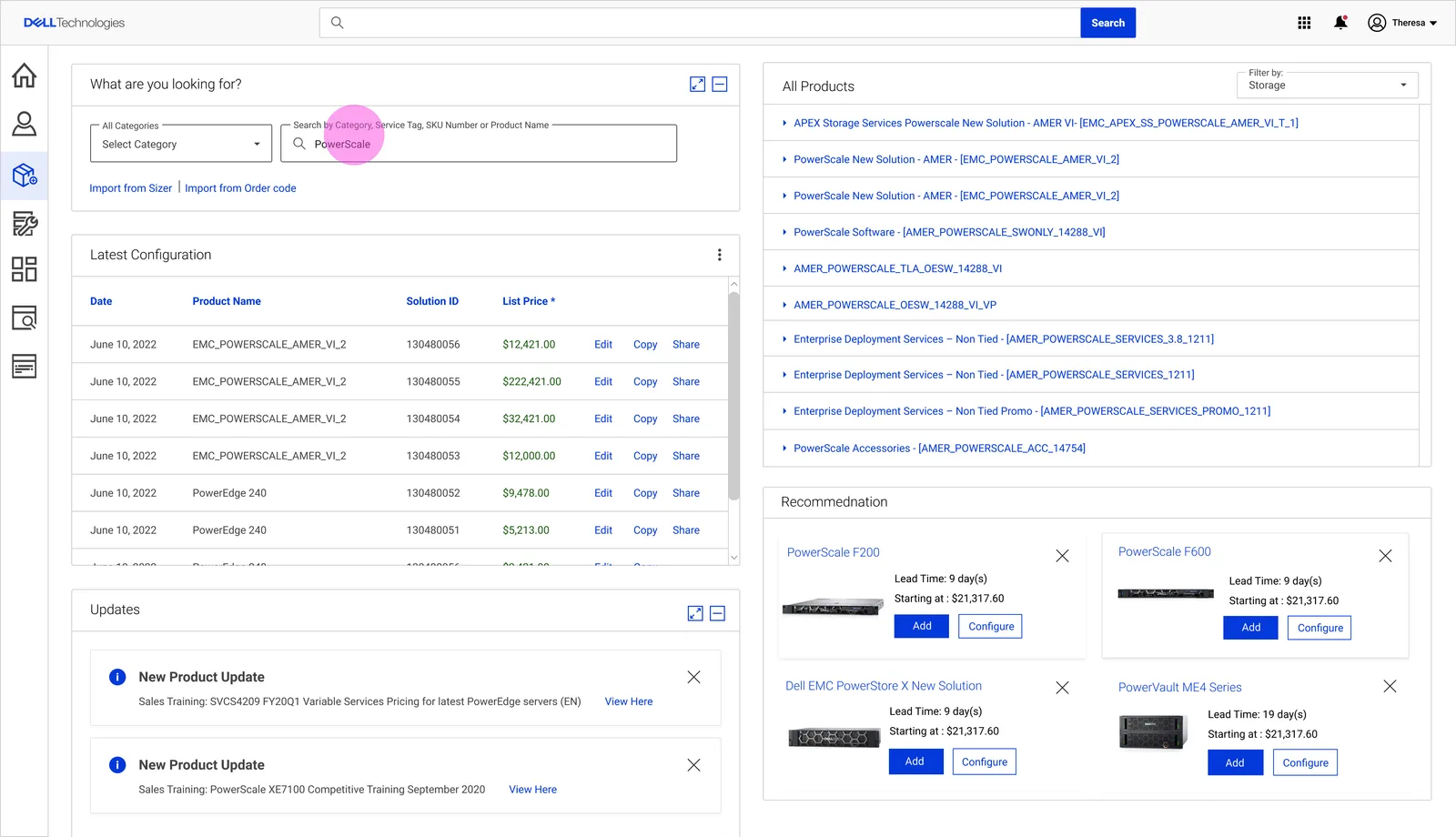This screenshot has height=837, width=1456.
Task: Dismiss the Dell EMC PowerStore X recommendation
Action: 1062,688
